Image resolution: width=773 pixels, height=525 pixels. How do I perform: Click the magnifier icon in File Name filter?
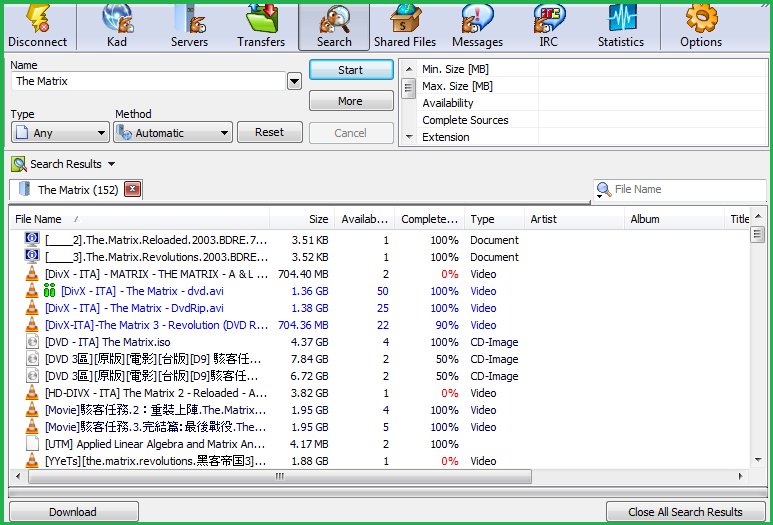point(603,189)
